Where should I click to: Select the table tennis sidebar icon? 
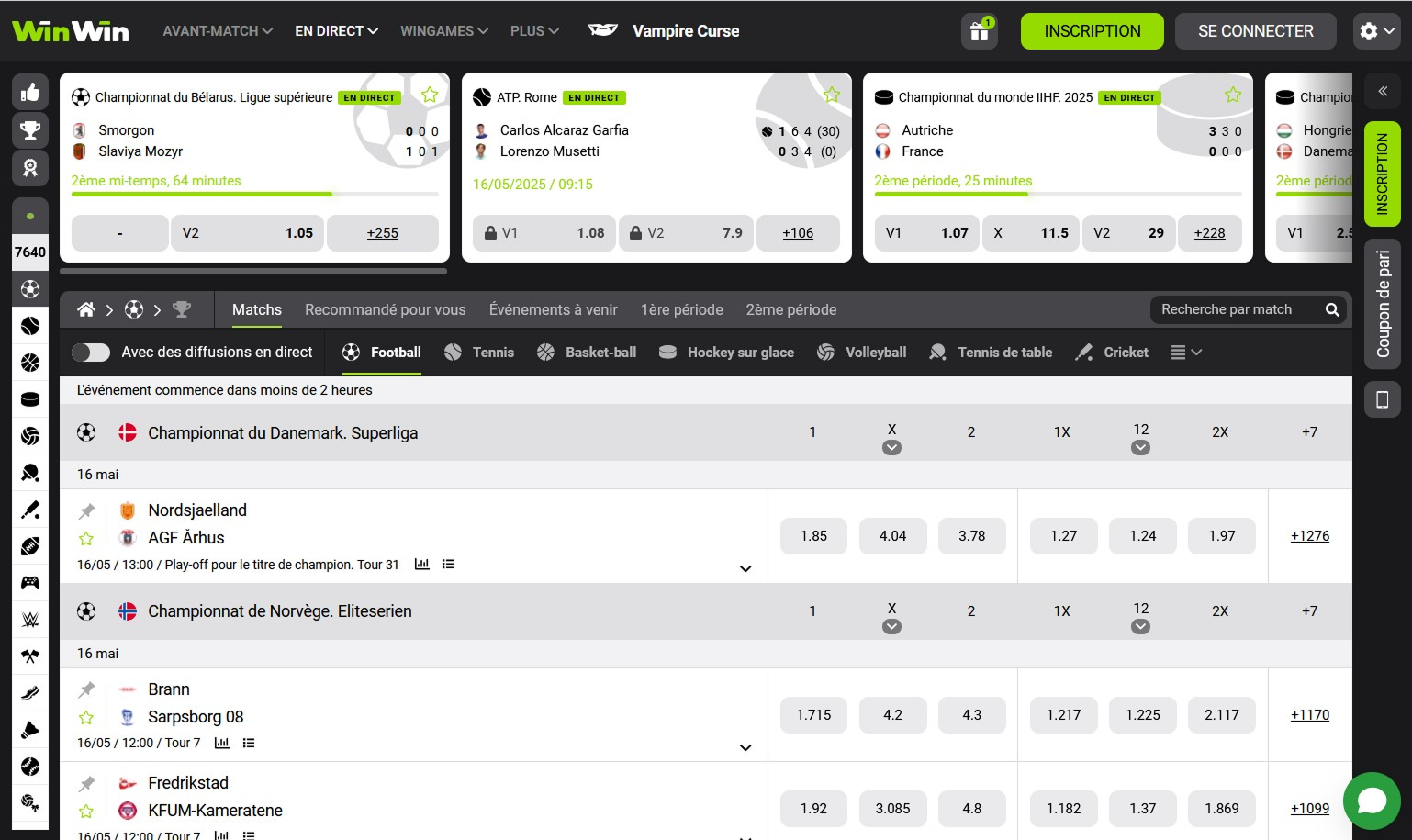coord(30,473)
